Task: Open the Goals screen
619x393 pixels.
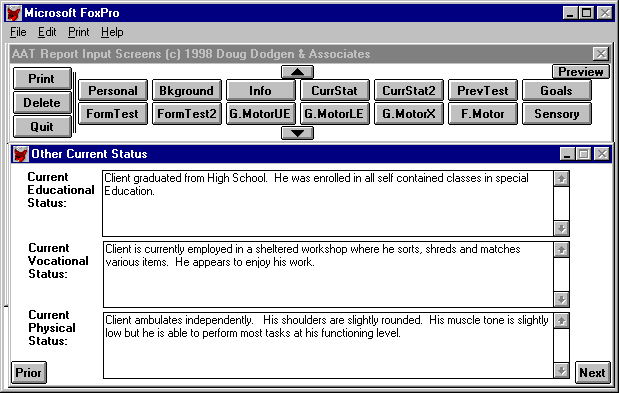Action: [x=557, y=90]
